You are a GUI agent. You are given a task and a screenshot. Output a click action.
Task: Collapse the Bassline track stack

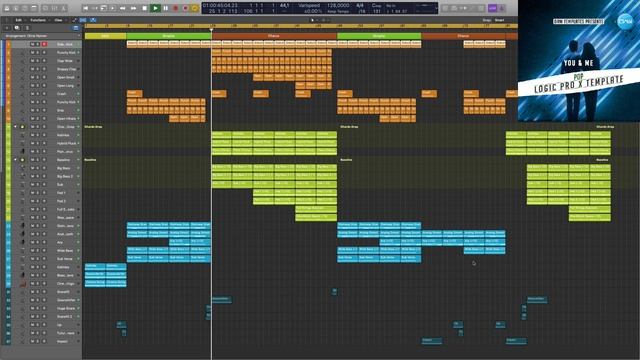pos(16,160)
